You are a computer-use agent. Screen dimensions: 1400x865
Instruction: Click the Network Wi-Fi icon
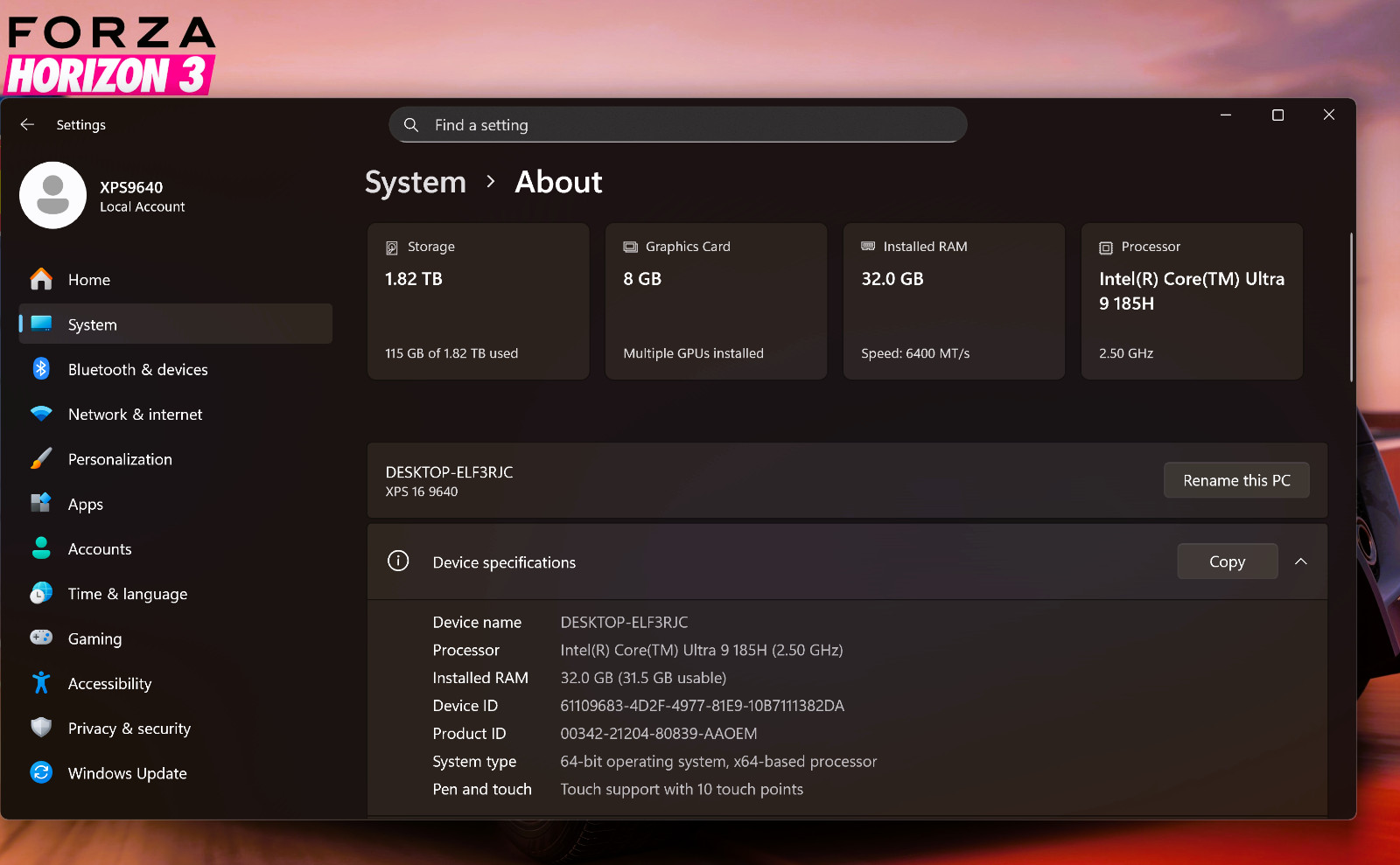pyautogui.click(x=41, y=414)
